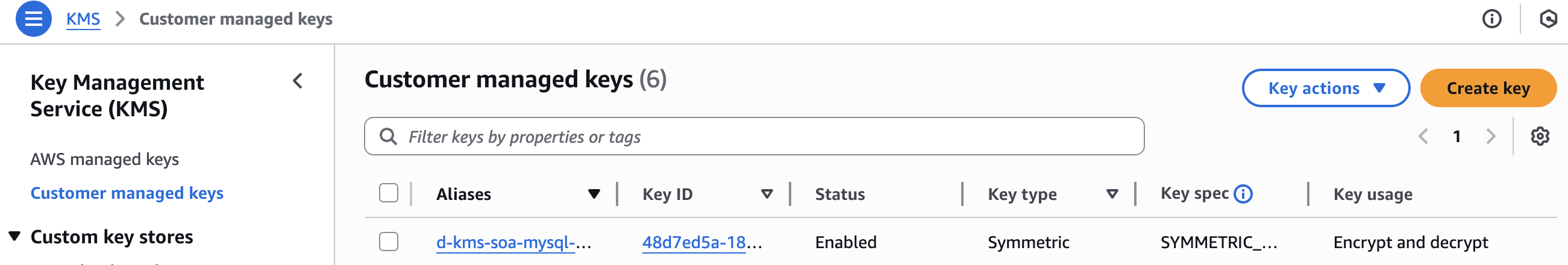Viewport: 1568px width, 265px height.
Task: Sort by Aliases column arrow
Action: coord(594,194)
